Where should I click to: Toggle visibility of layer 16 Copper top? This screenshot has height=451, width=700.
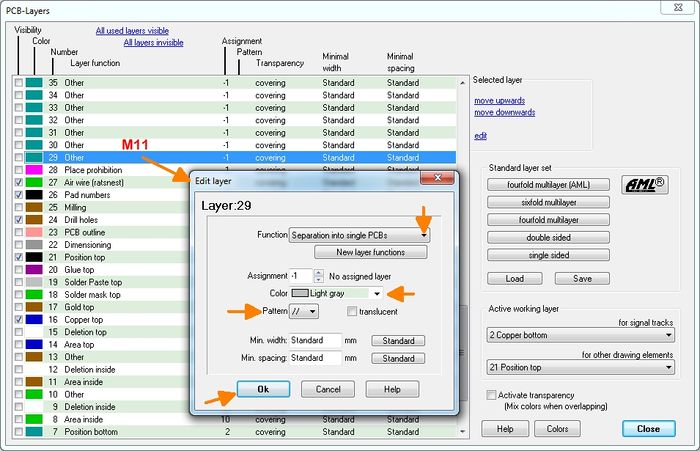[x=20, y=320]
